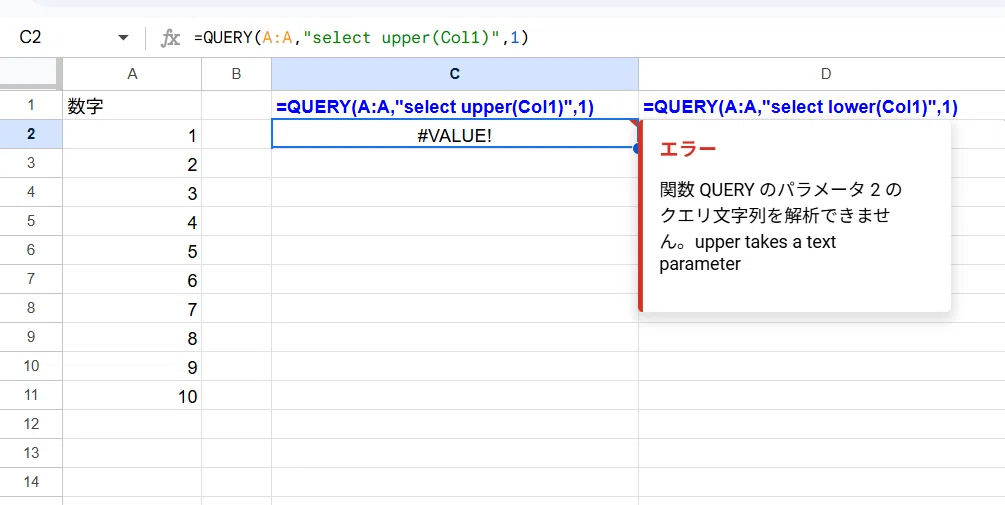This screenshot has height=505, width=1005.
Task: Select row 8 header
Action: click(x=31, y=308)
